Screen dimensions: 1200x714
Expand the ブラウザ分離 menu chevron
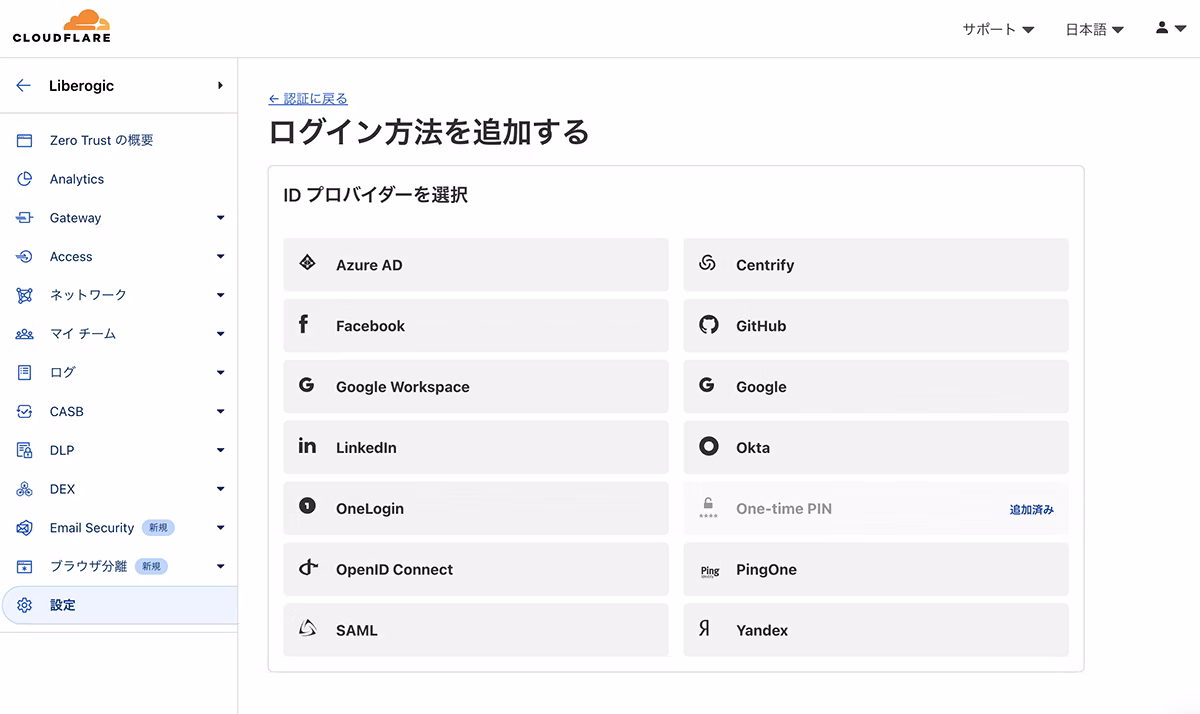coord(220,566)
